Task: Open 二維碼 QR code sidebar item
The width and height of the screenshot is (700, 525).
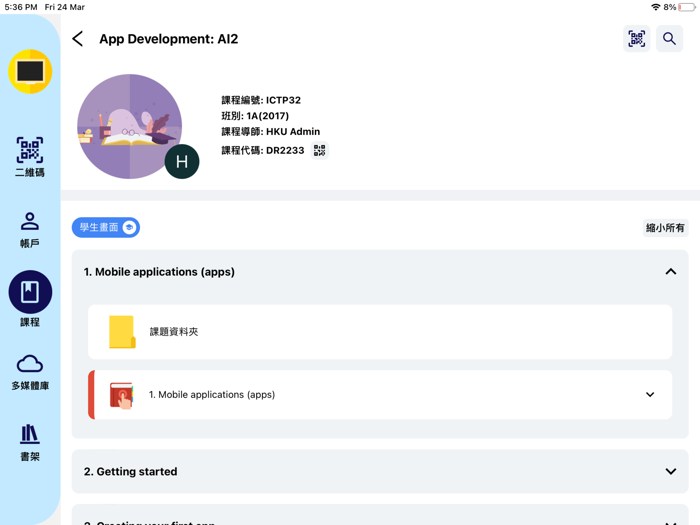Action: coord(30,157)
